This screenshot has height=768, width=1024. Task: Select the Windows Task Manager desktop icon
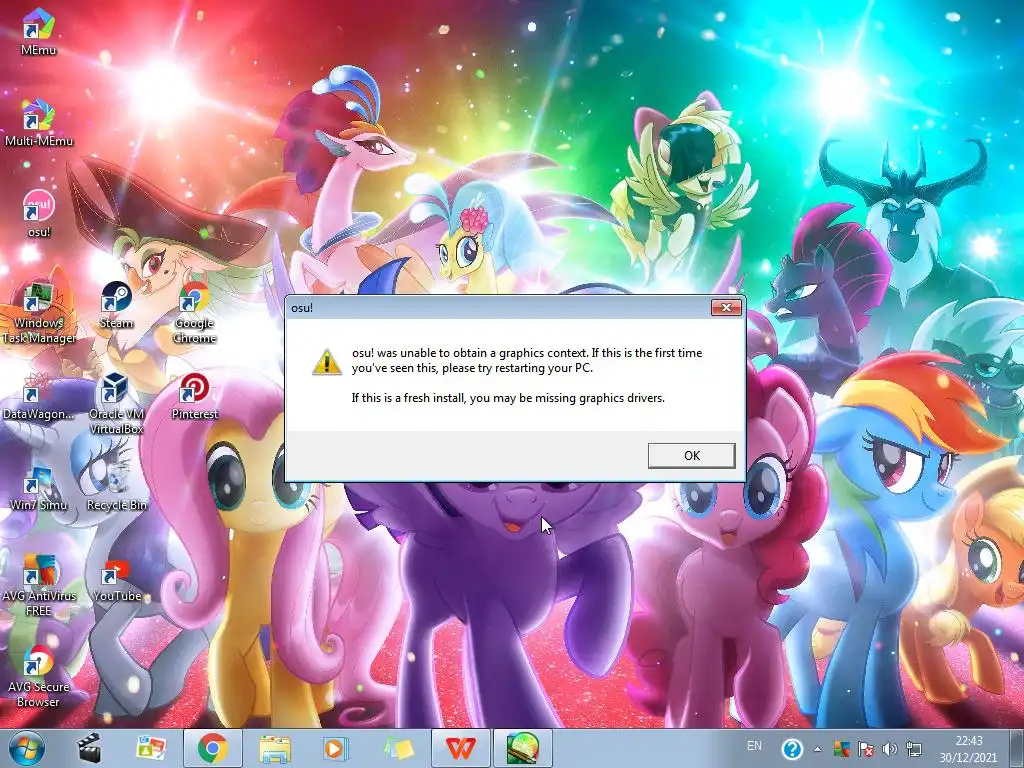(x=39, y=312)
